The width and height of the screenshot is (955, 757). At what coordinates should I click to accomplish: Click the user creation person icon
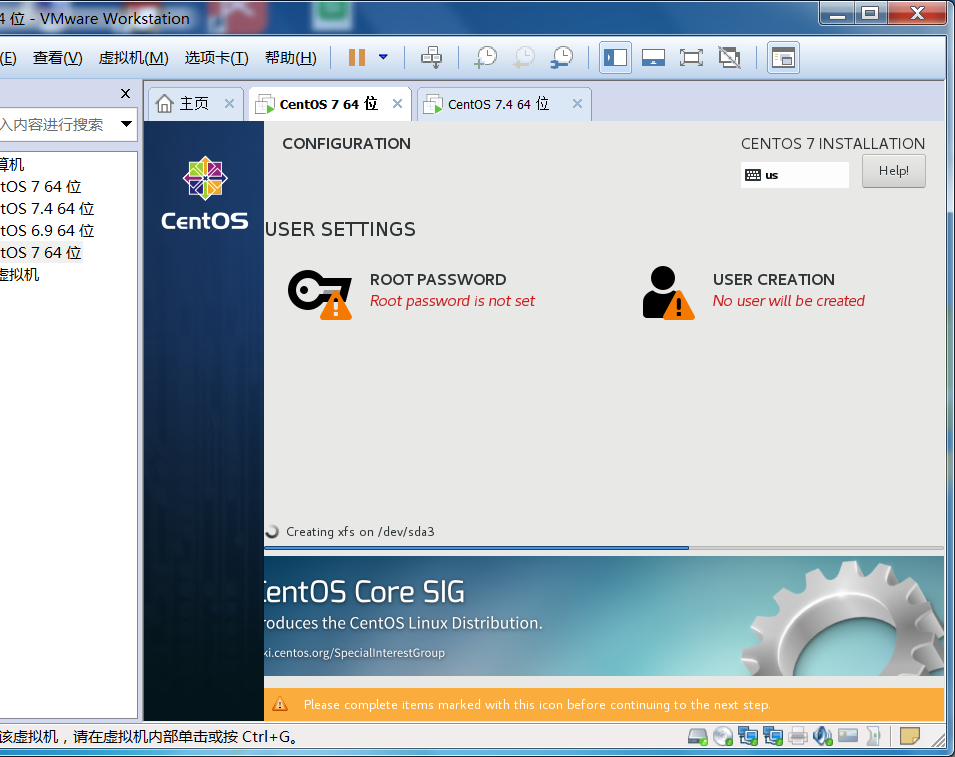[668, 293]
